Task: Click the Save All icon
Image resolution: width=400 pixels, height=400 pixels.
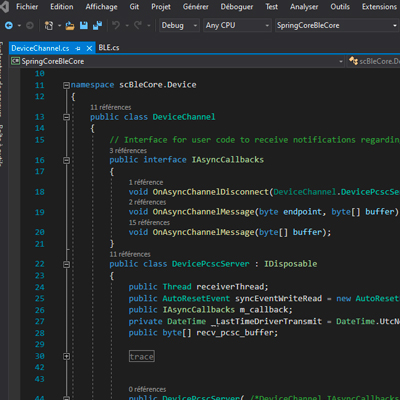Action: point(97,25)
